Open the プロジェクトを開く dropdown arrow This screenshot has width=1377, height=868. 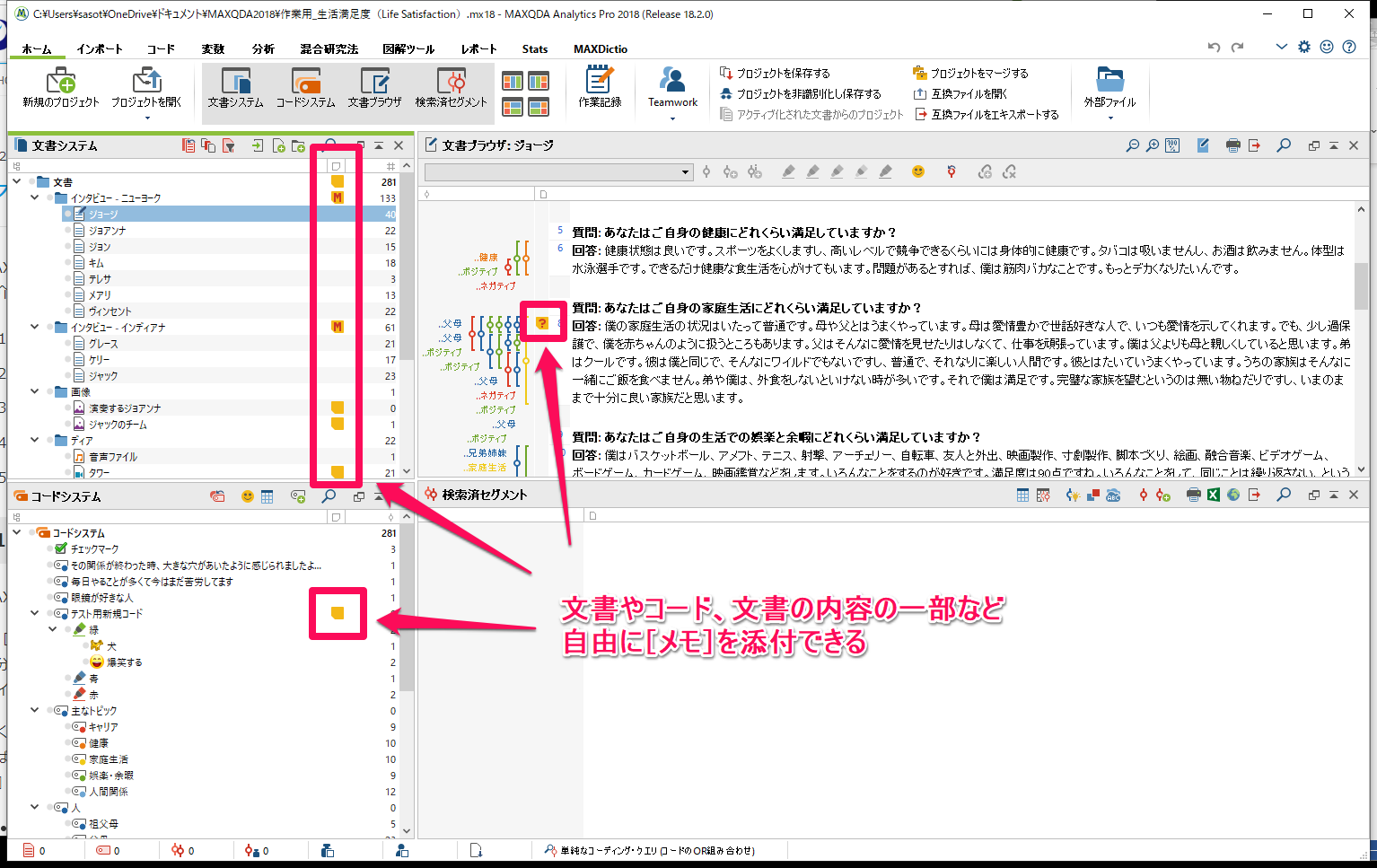[x=146, y=118]
